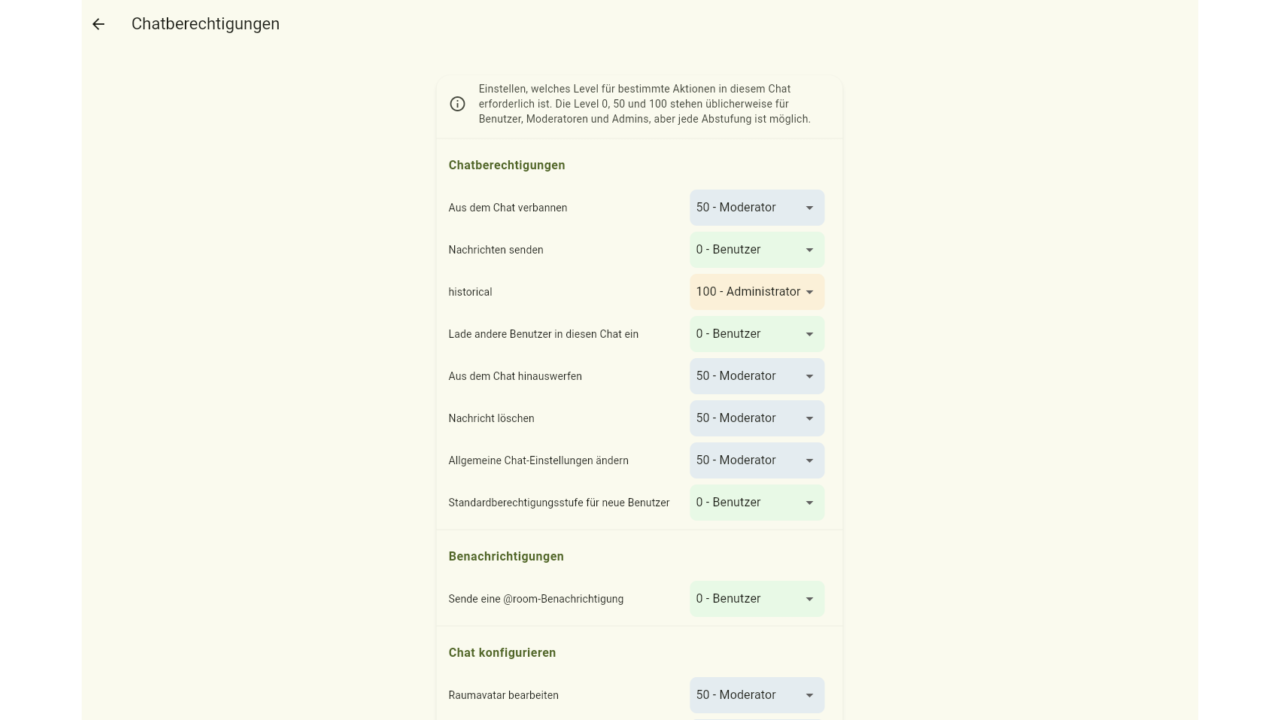The width and height of the screenshot is (1280, 720).
Task: Open '@room-Benachrichtigung' level dropdown
Action: click(757, 599)
